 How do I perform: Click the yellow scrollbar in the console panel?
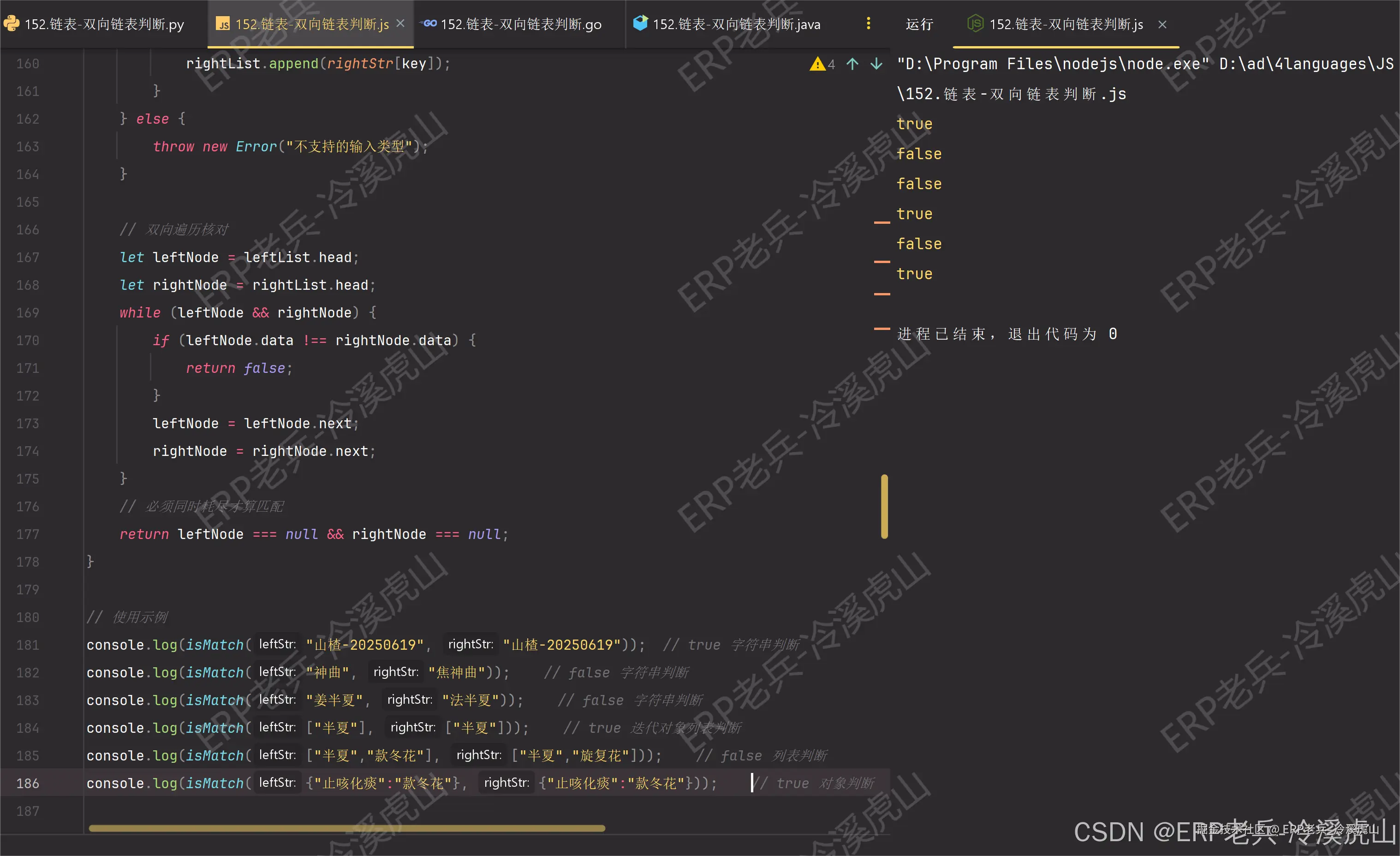click(885, 506)
